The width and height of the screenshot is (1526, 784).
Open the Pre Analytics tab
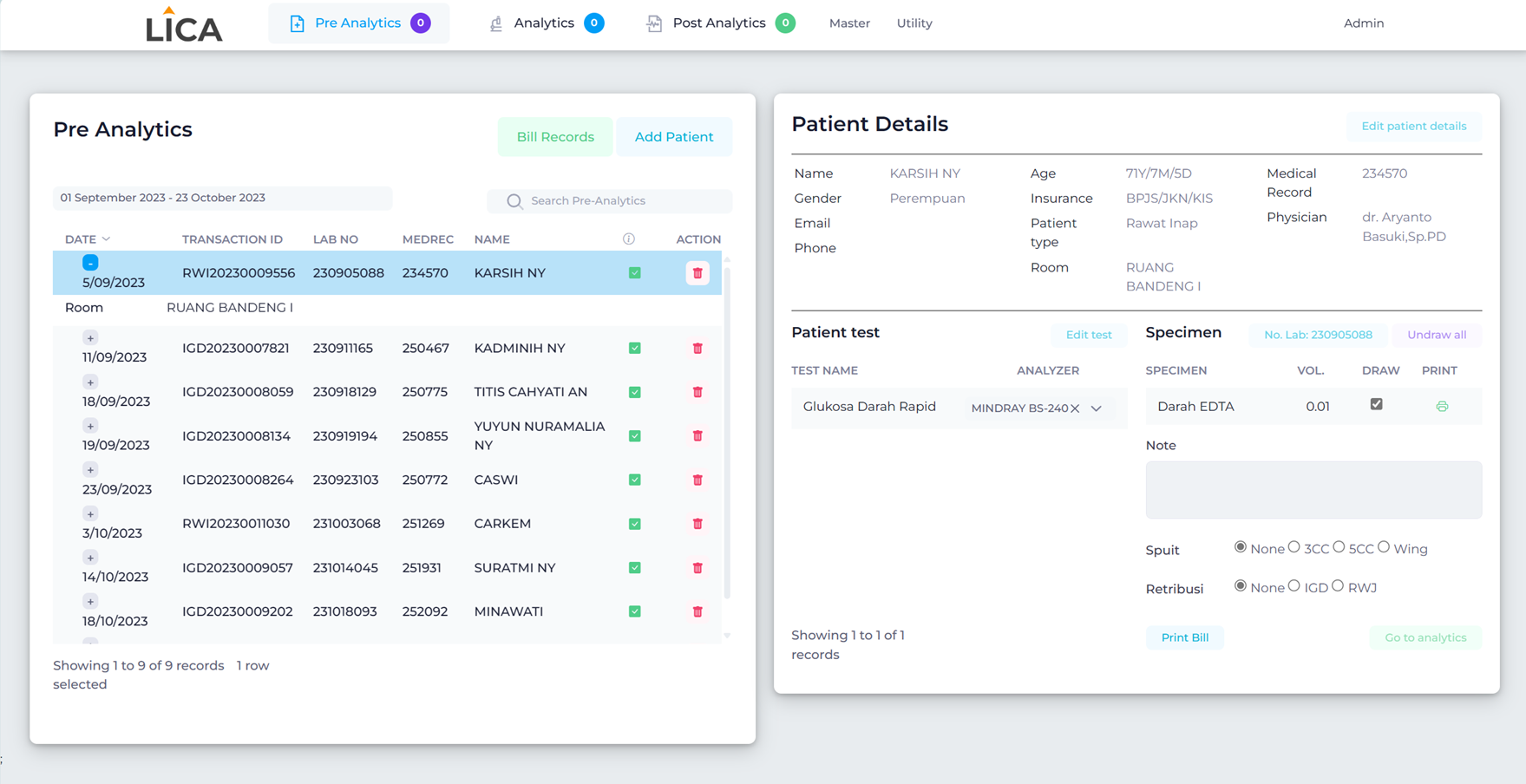[x=359, y=23]
